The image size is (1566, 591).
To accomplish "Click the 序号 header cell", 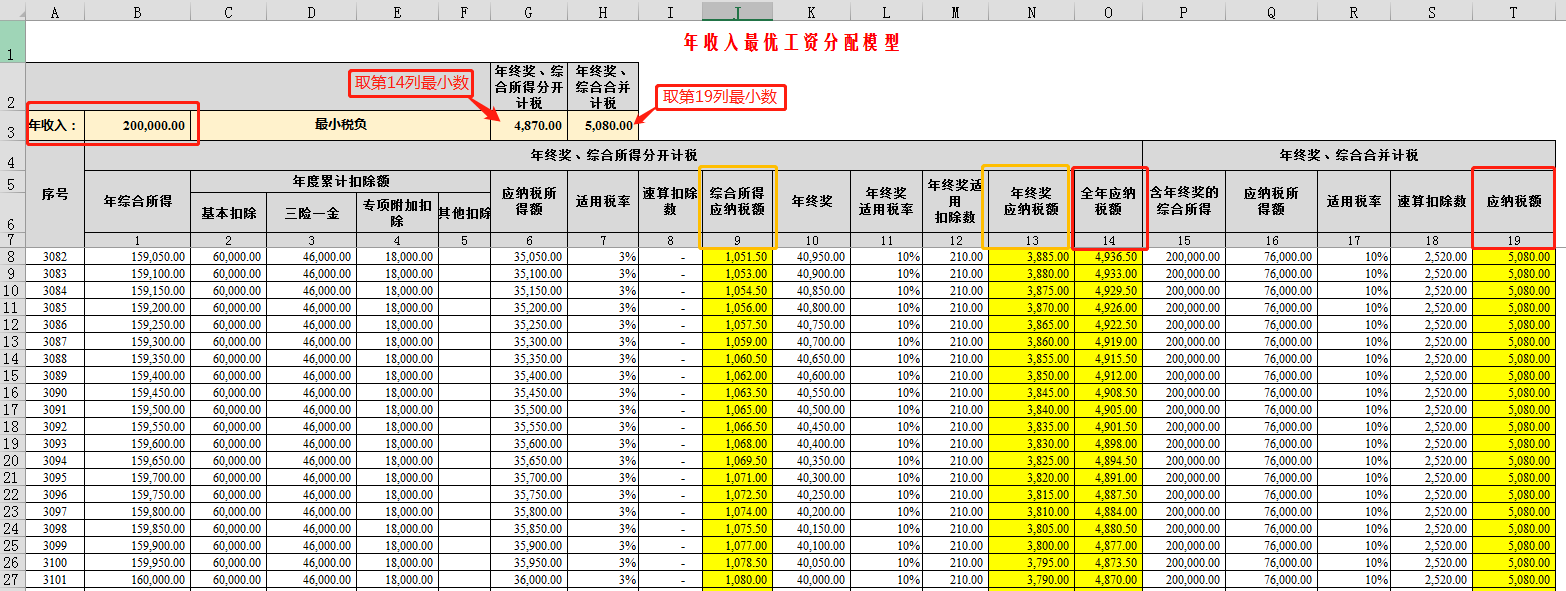I will (54, 194).
